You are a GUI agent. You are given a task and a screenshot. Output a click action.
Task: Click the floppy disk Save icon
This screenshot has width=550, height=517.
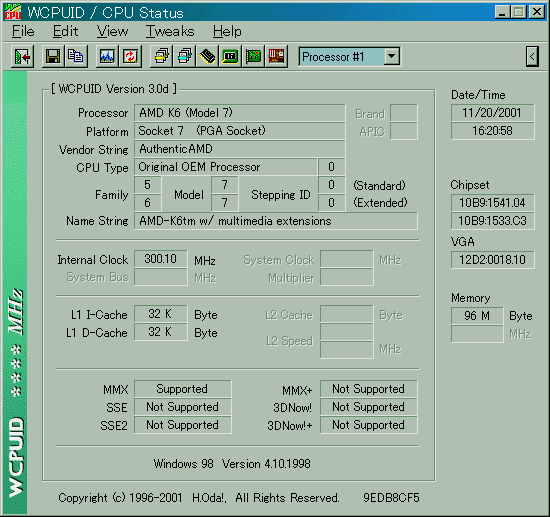coord(53,56)
